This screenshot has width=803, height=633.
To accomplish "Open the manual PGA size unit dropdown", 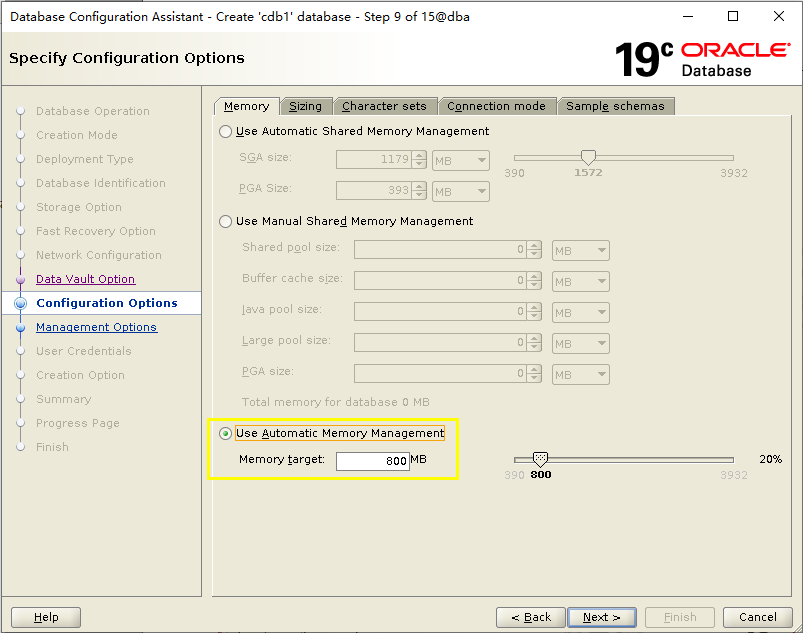I will [x=581, y=374].
